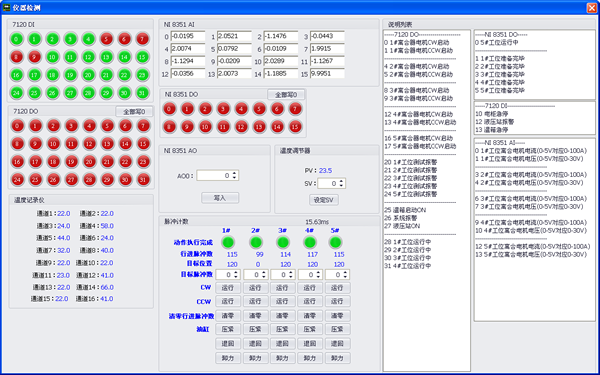Image resolution: width=600 pixels, height=375 pixels.
Task: Click 全部写0 button in NI 8351 DO panel
Action: (286, 95)
